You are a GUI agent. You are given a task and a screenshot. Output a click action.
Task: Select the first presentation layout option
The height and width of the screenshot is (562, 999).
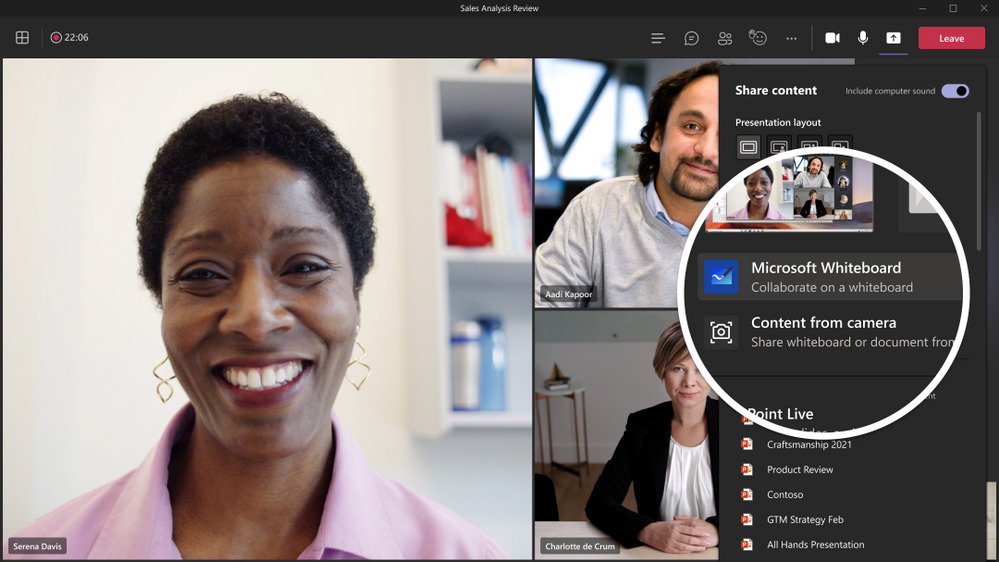tap(748, 147)
